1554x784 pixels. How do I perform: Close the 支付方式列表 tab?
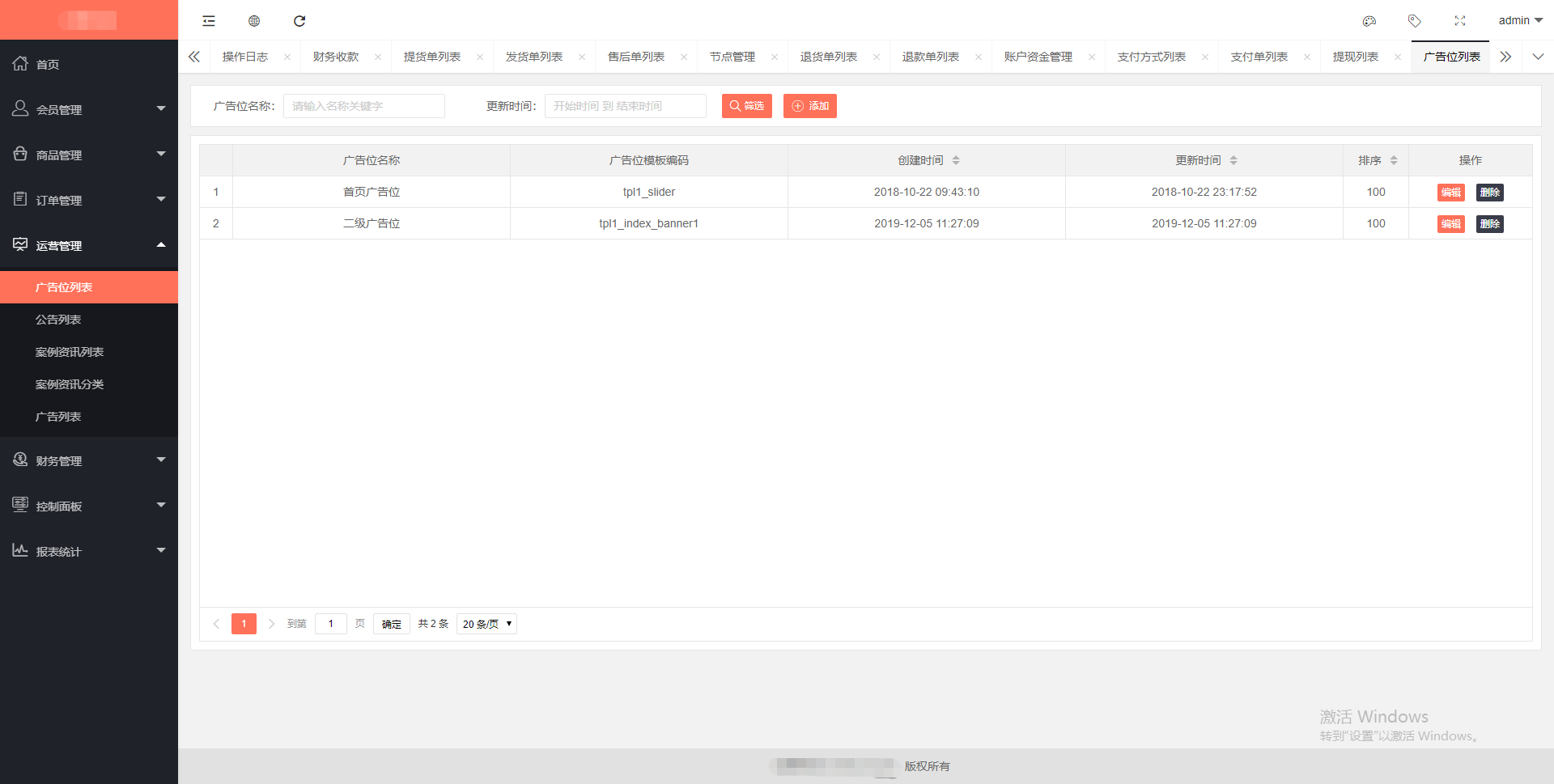(x=1205, y=57)
